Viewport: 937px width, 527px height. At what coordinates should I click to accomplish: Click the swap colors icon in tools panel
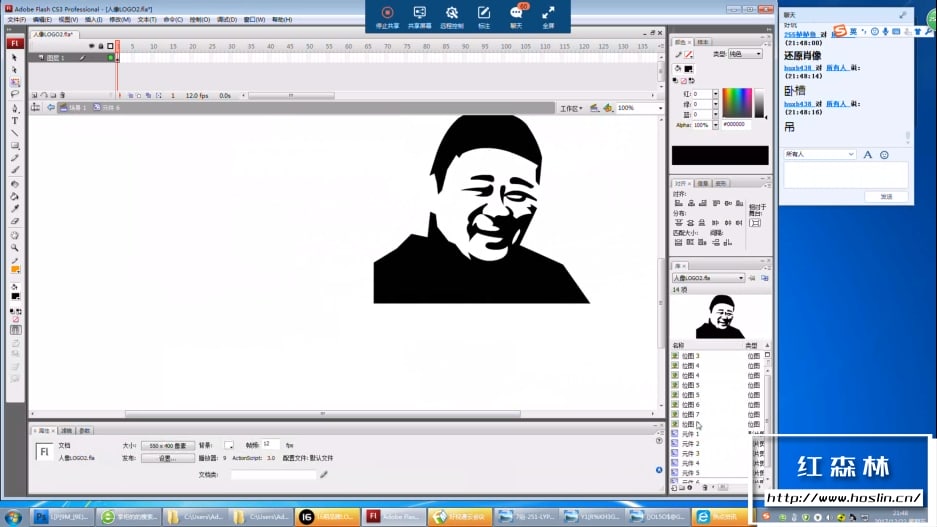pos(19,312)
